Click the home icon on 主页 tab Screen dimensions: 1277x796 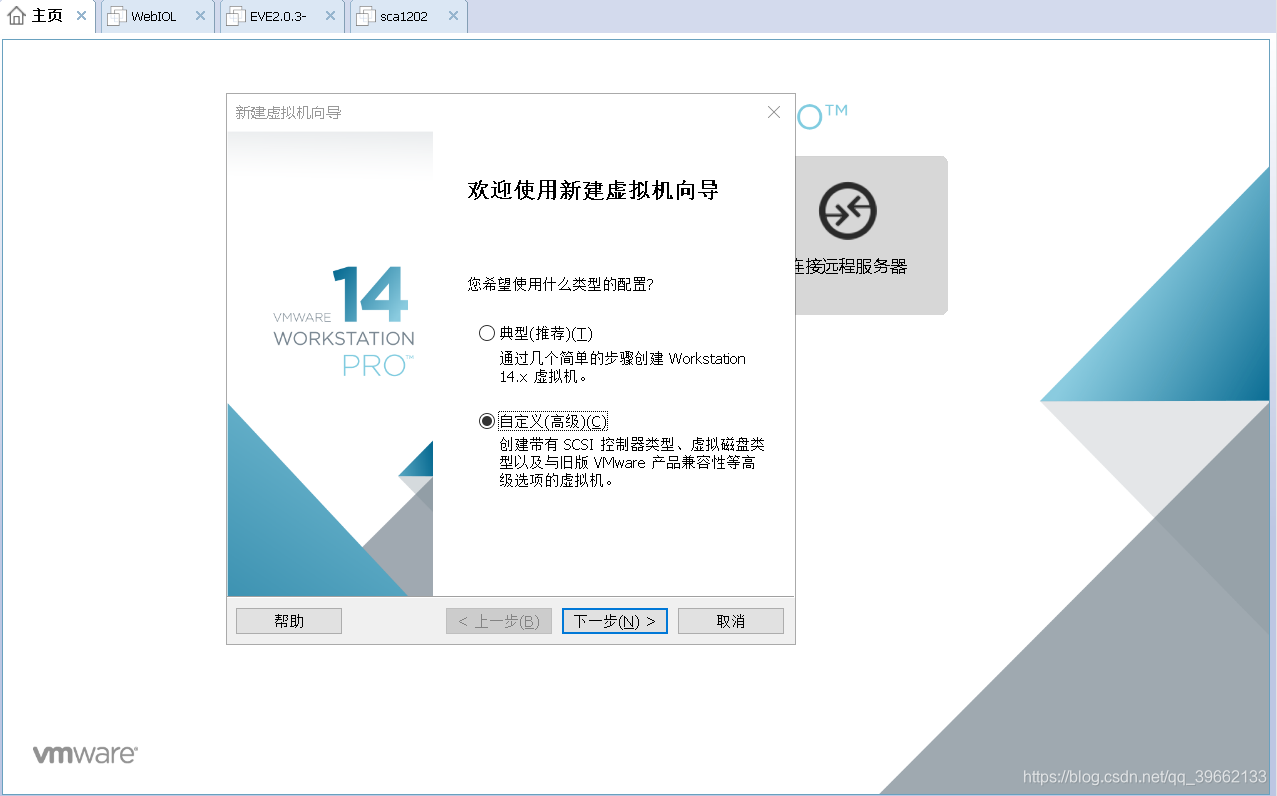click(x=16, y=16)
